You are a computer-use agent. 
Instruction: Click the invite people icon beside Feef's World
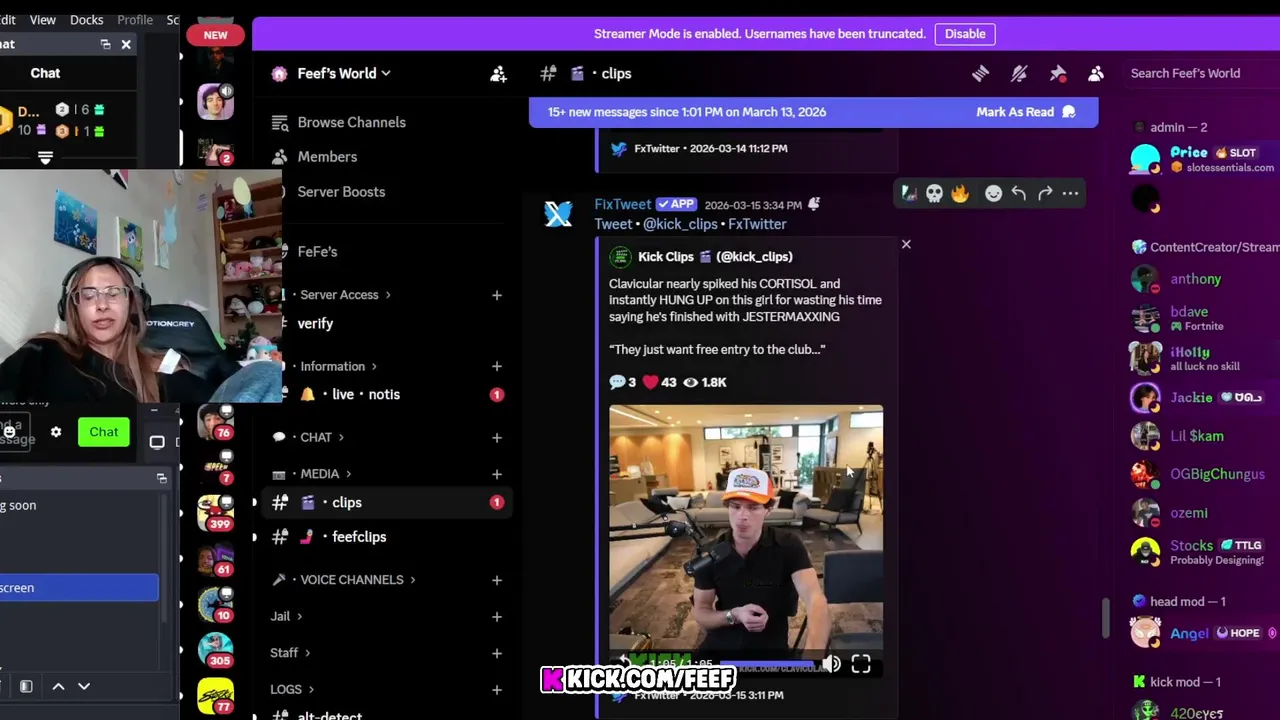(498, 73)
